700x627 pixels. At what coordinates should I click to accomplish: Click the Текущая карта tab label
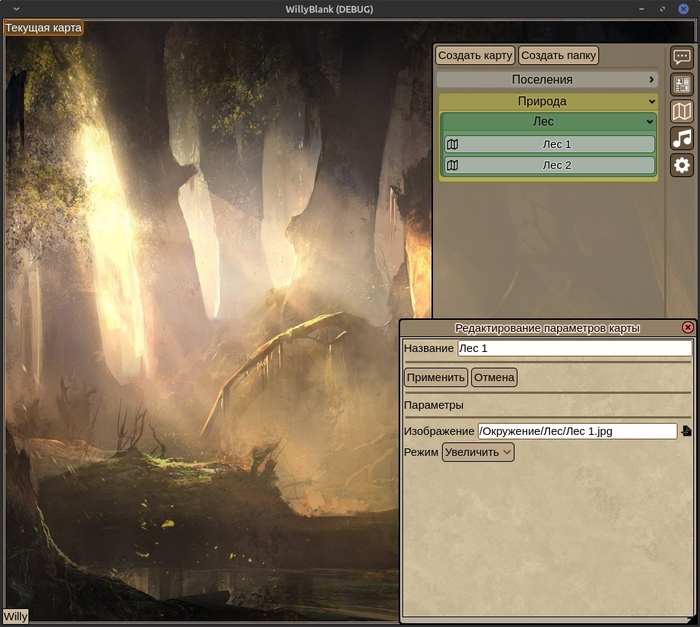pos(44,28)
